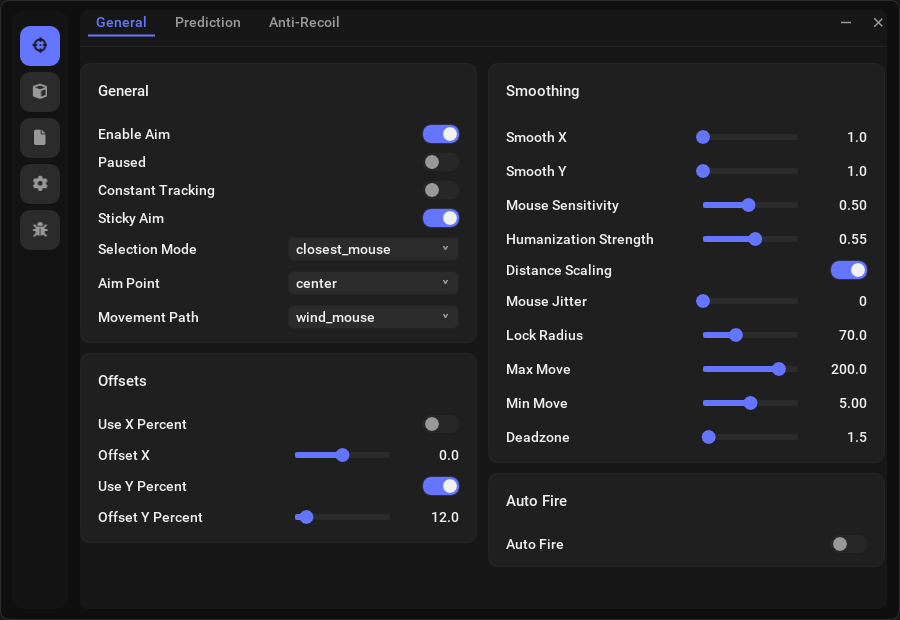The image size is (900, 620).
Task: Minimize the application window
Action: (x=845, y=22)
